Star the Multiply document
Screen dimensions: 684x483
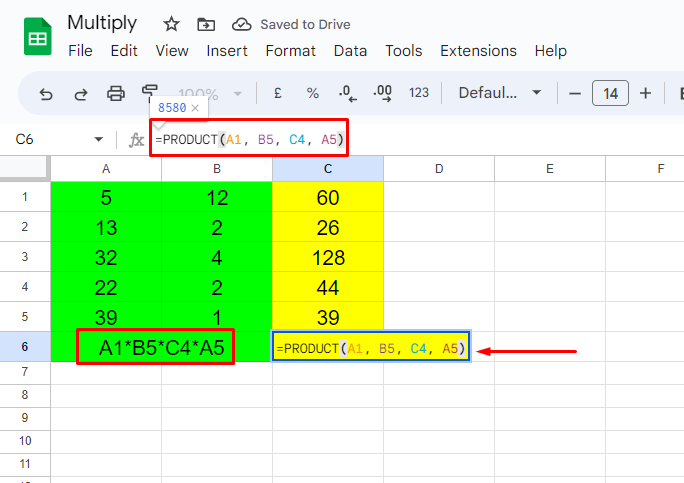(x=171, y=24)
